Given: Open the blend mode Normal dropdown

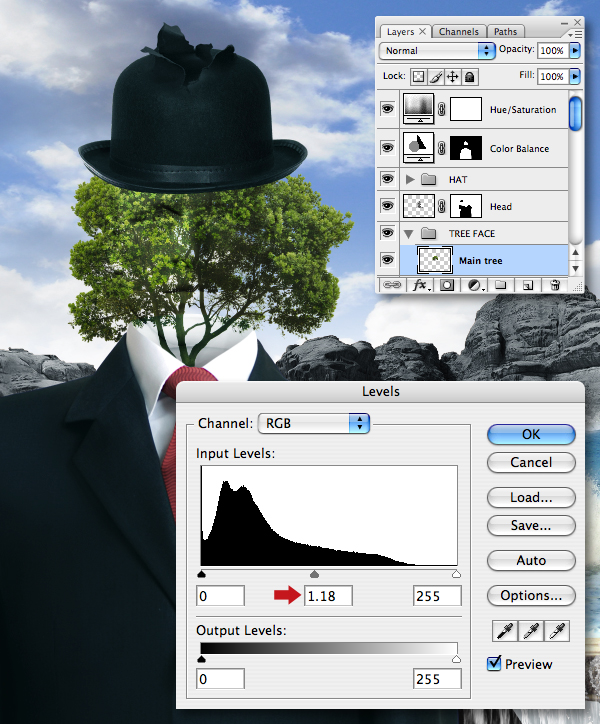Looking at the screenshot, I should coord(436,50).
